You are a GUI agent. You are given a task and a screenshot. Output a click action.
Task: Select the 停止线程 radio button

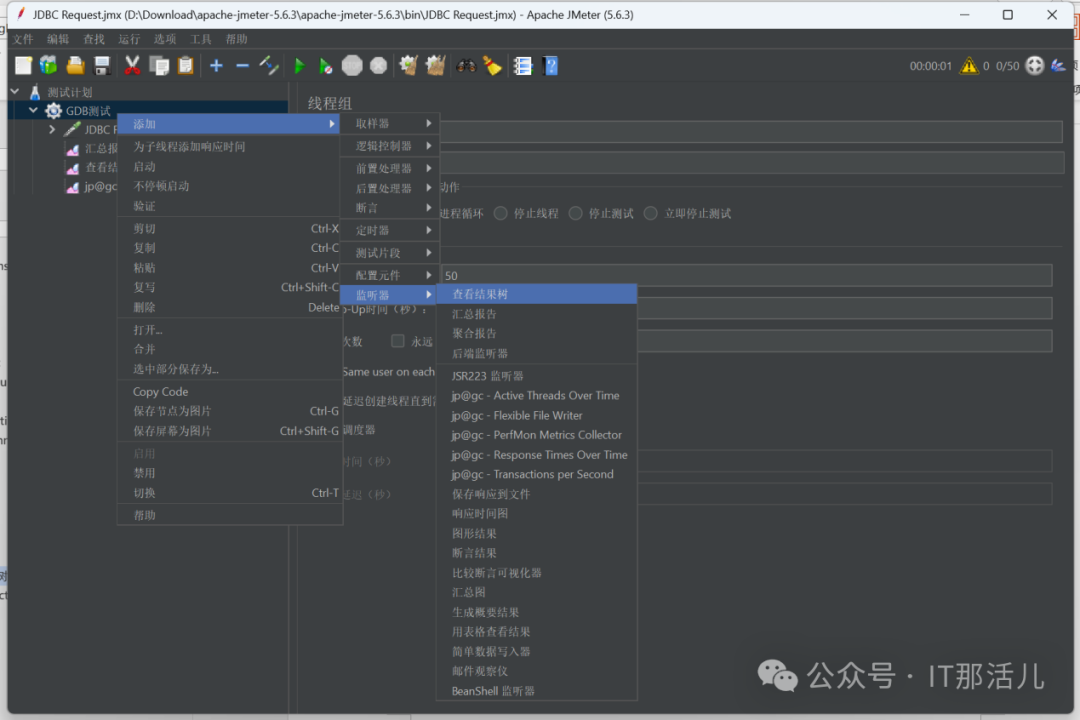(x=501, y=214)
